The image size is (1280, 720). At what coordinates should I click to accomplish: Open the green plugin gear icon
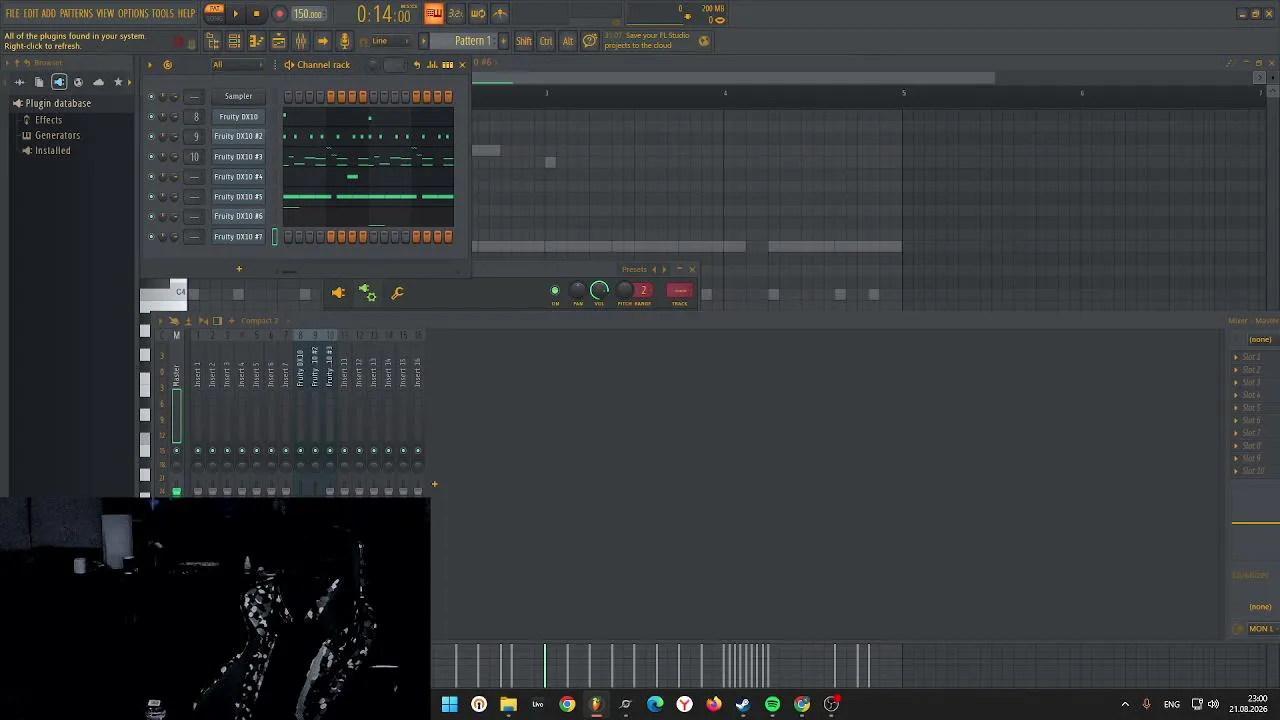coord(368,293)
